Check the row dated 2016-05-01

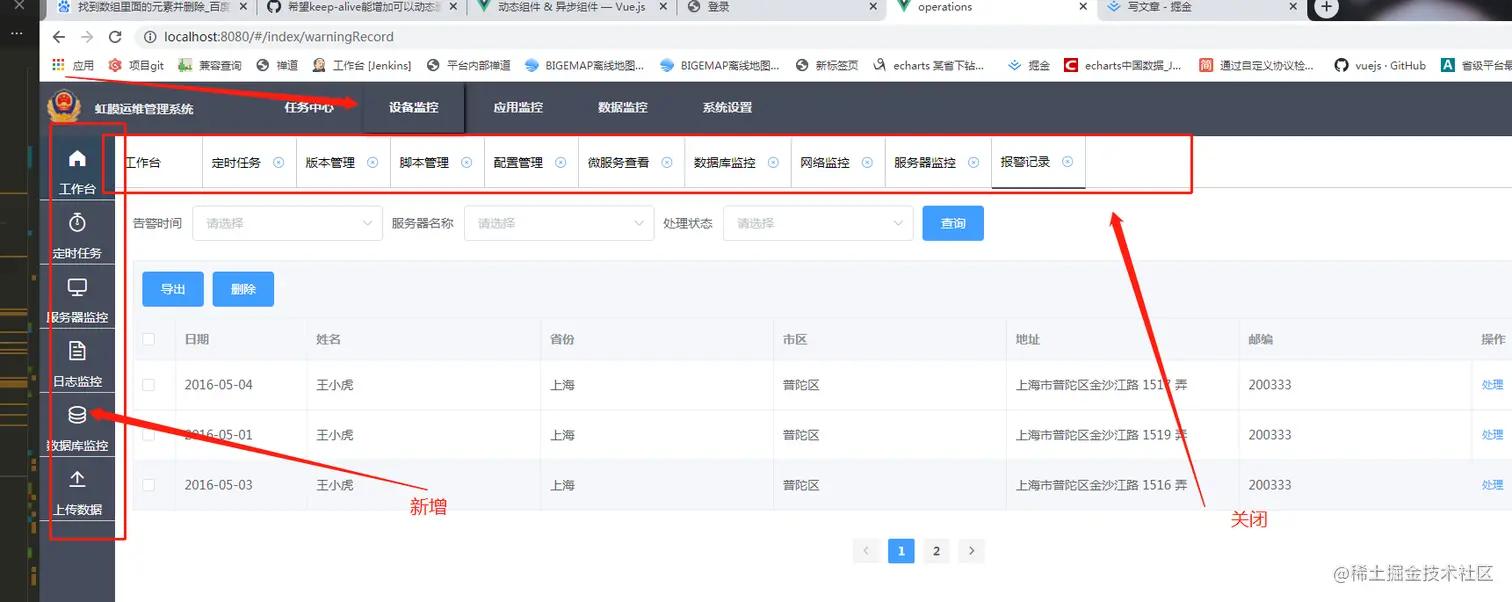pyautogui.click(x=148, y=435)
